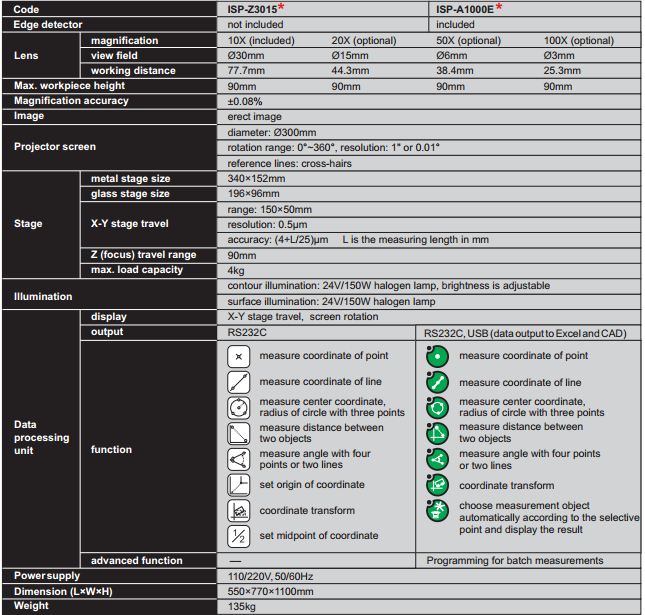Click the 'Z (focus) travel range' label
This screenshot has width=645, height=615.
point(144,255)
